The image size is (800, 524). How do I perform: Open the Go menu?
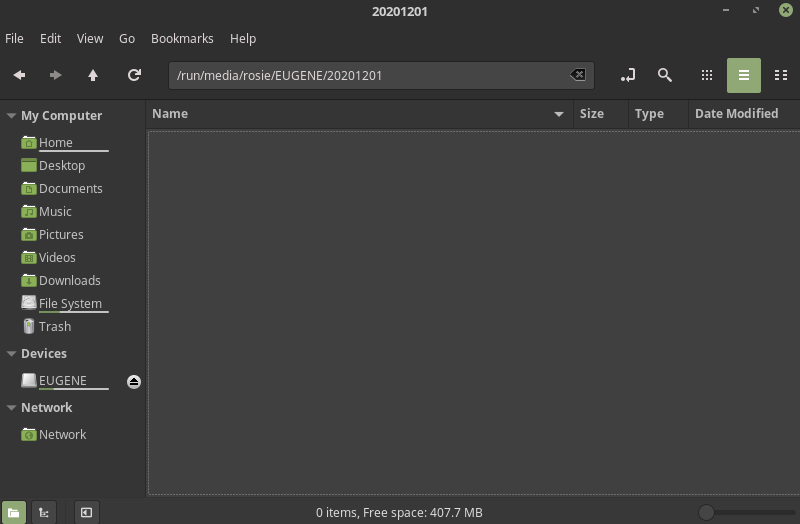coord(127,39)
